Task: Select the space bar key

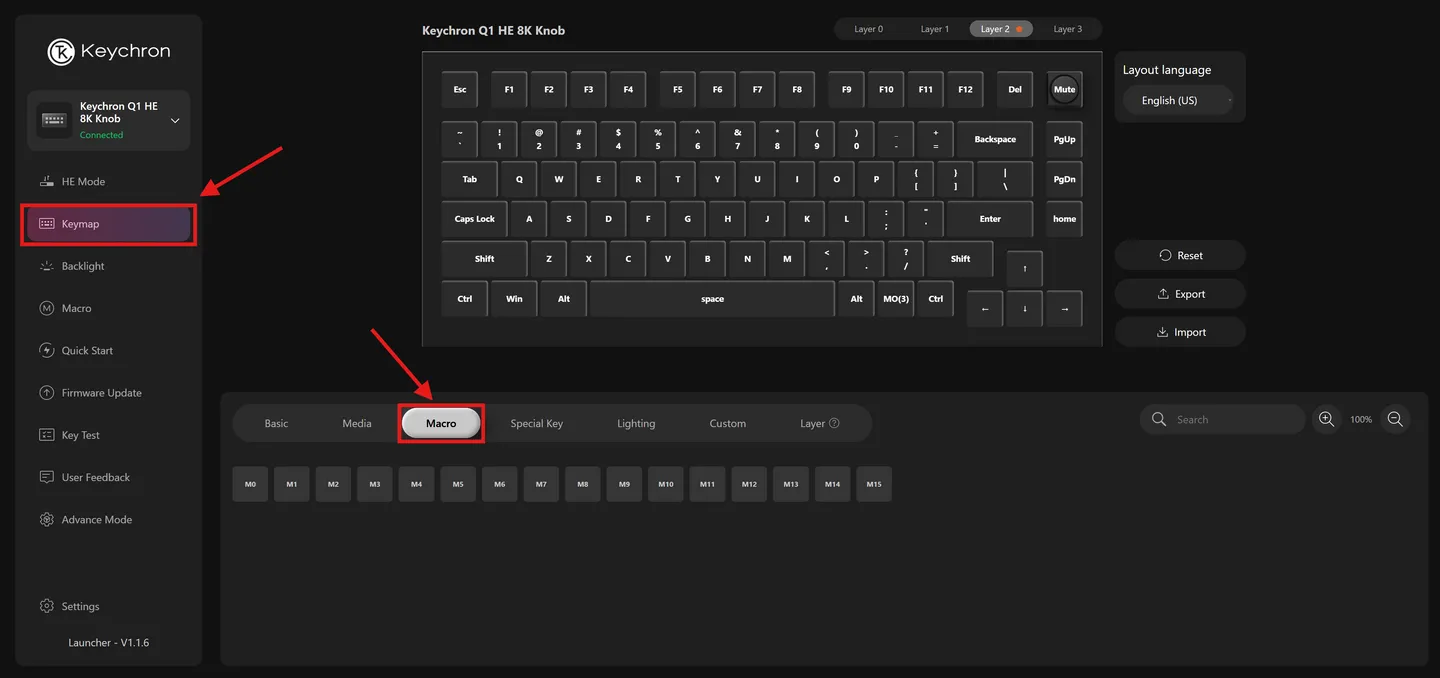Action: tap(712, 299)
